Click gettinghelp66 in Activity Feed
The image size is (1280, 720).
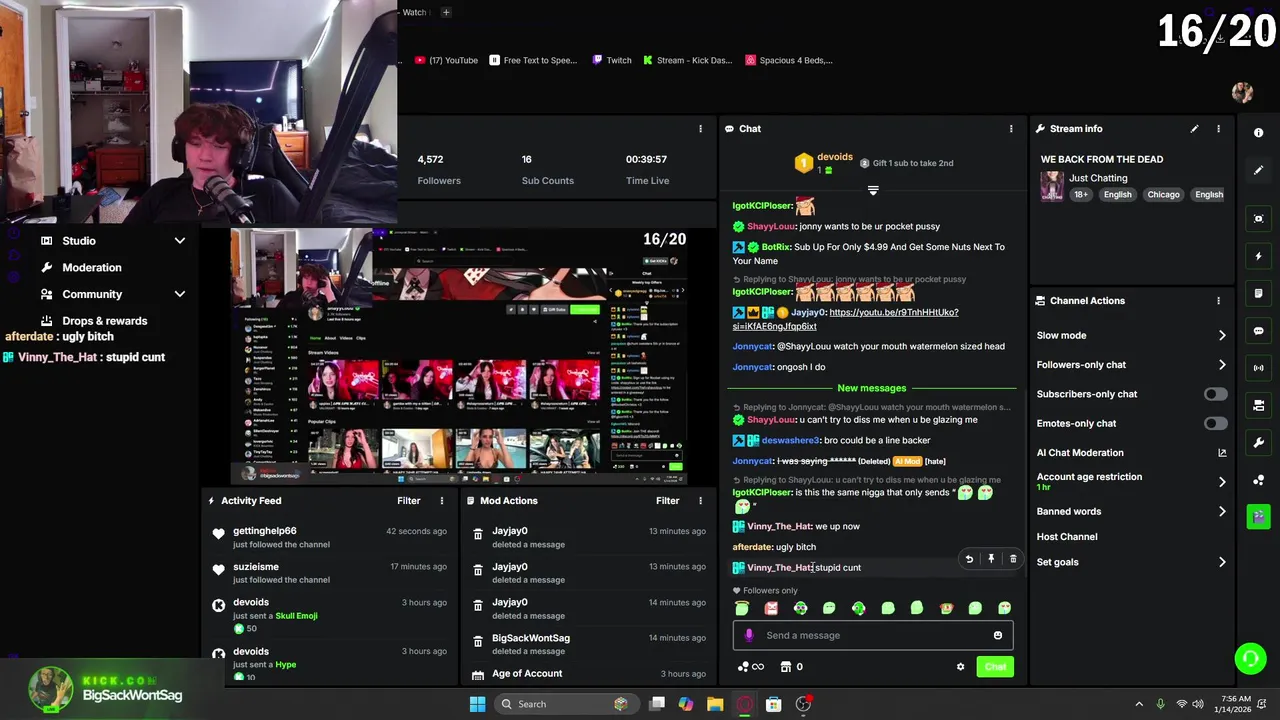(264, 531)
